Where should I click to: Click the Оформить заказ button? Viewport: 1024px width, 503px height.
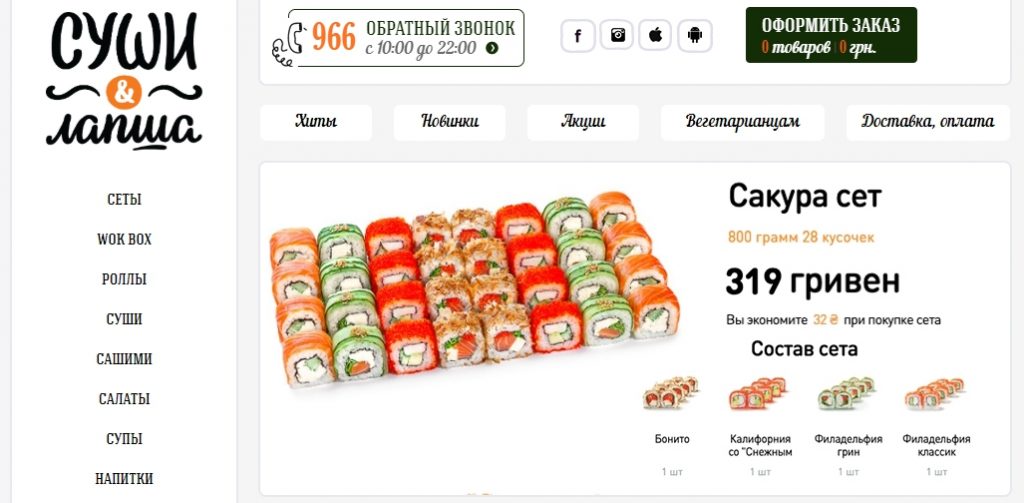[x=831, y=35]
